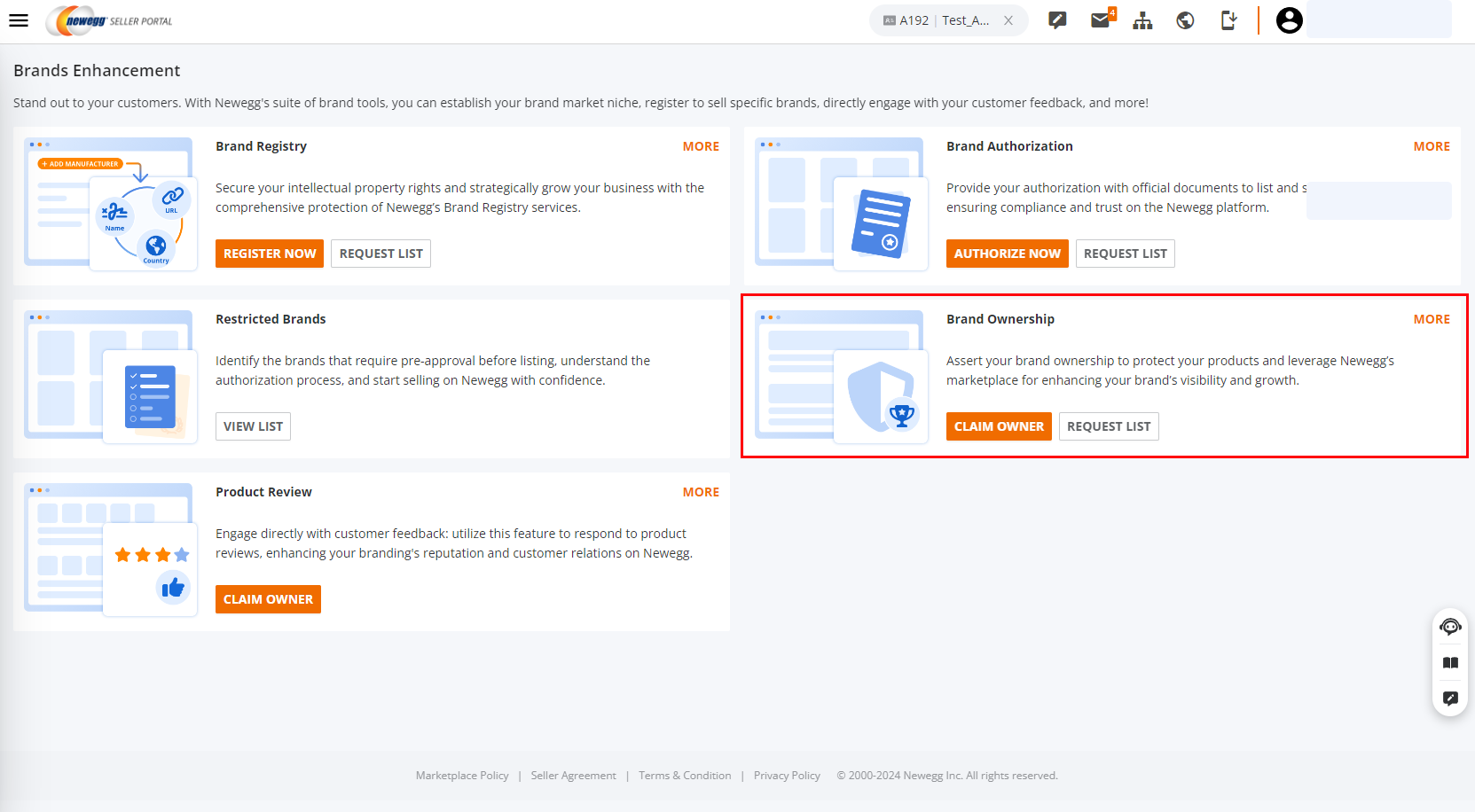
Task: Click the globe language icon
Action: pyautogui.click(x=1185, y=20)
